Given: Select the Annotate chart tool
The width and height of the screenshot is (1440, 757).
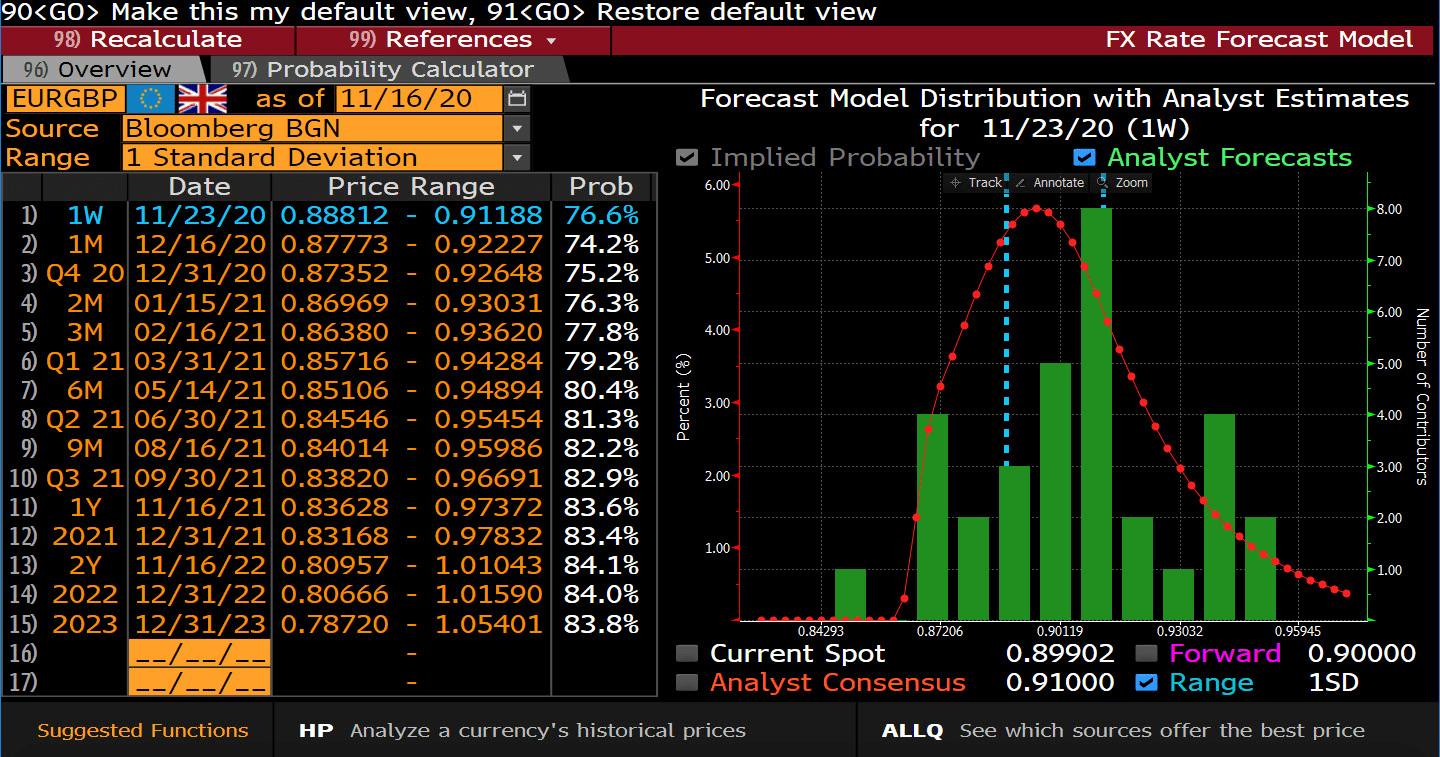Looking at the screenshot, I should click(x=1050, y=182).
